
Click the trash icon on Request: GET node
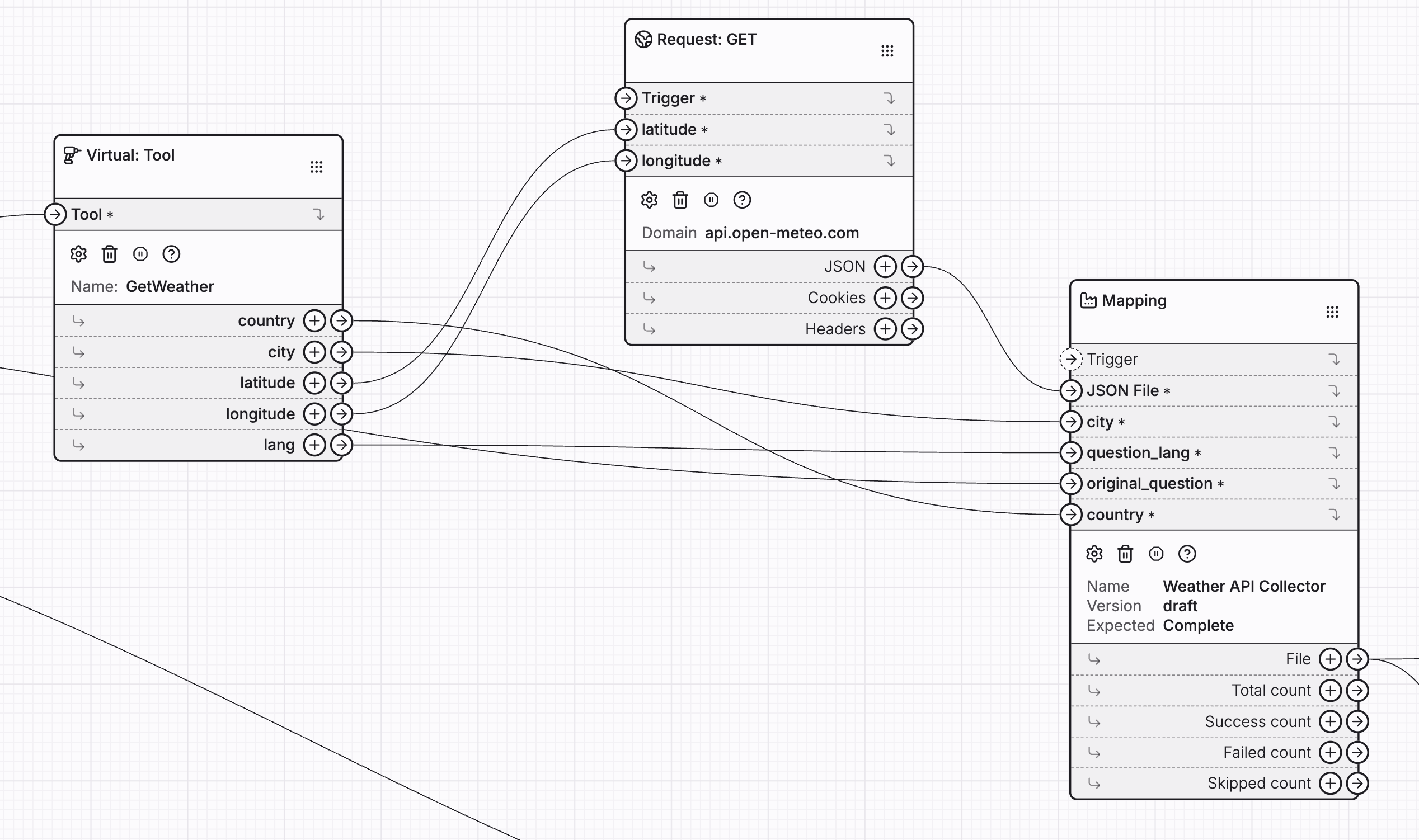pos(679,200)
